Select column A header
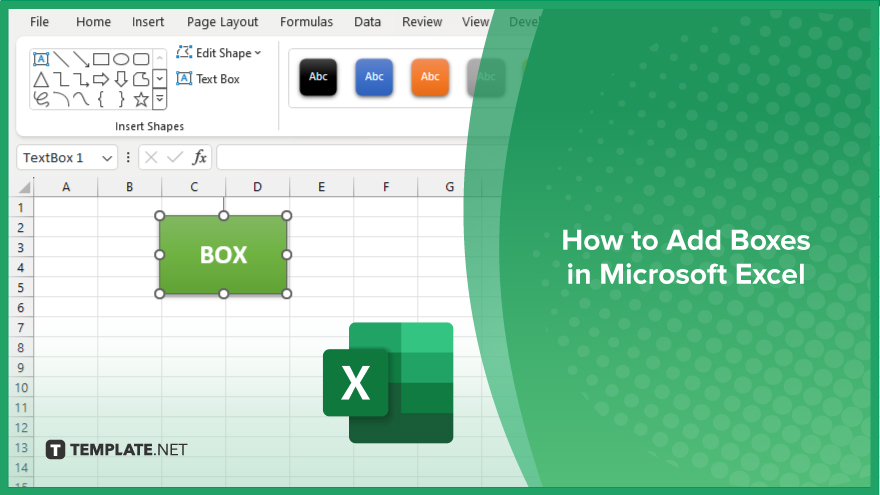This screenshot has width=880, height=495. coord(66,187)
